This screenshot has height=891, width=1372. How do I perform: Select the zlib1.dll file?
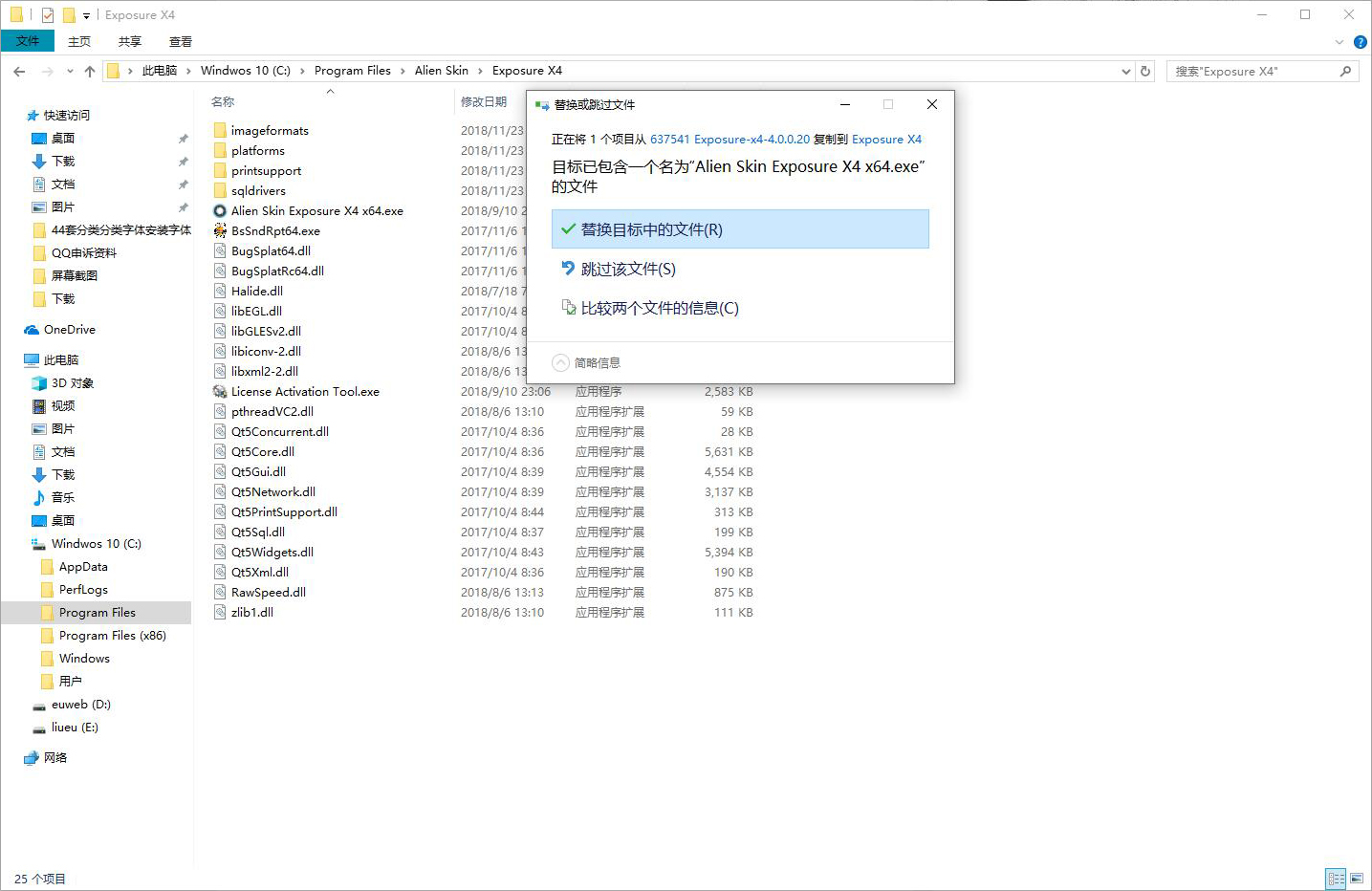[252, 613]
